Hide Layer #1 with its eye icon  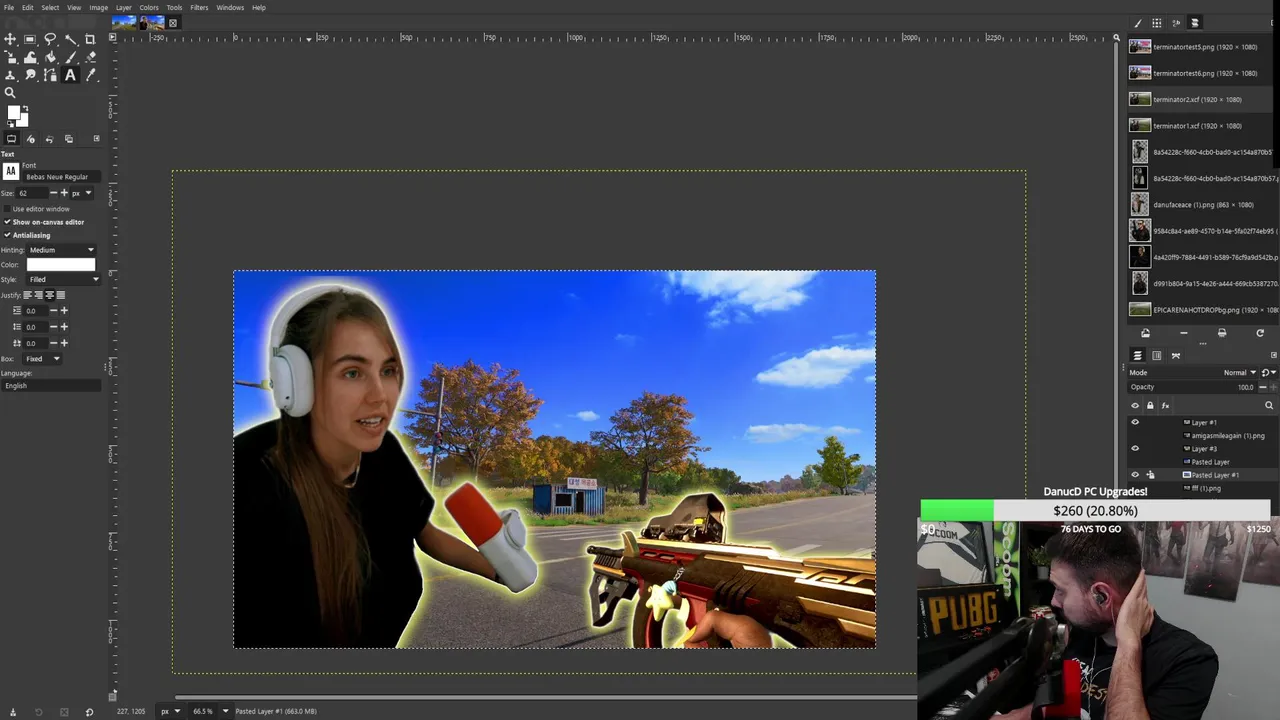[x=1135, y=422]
